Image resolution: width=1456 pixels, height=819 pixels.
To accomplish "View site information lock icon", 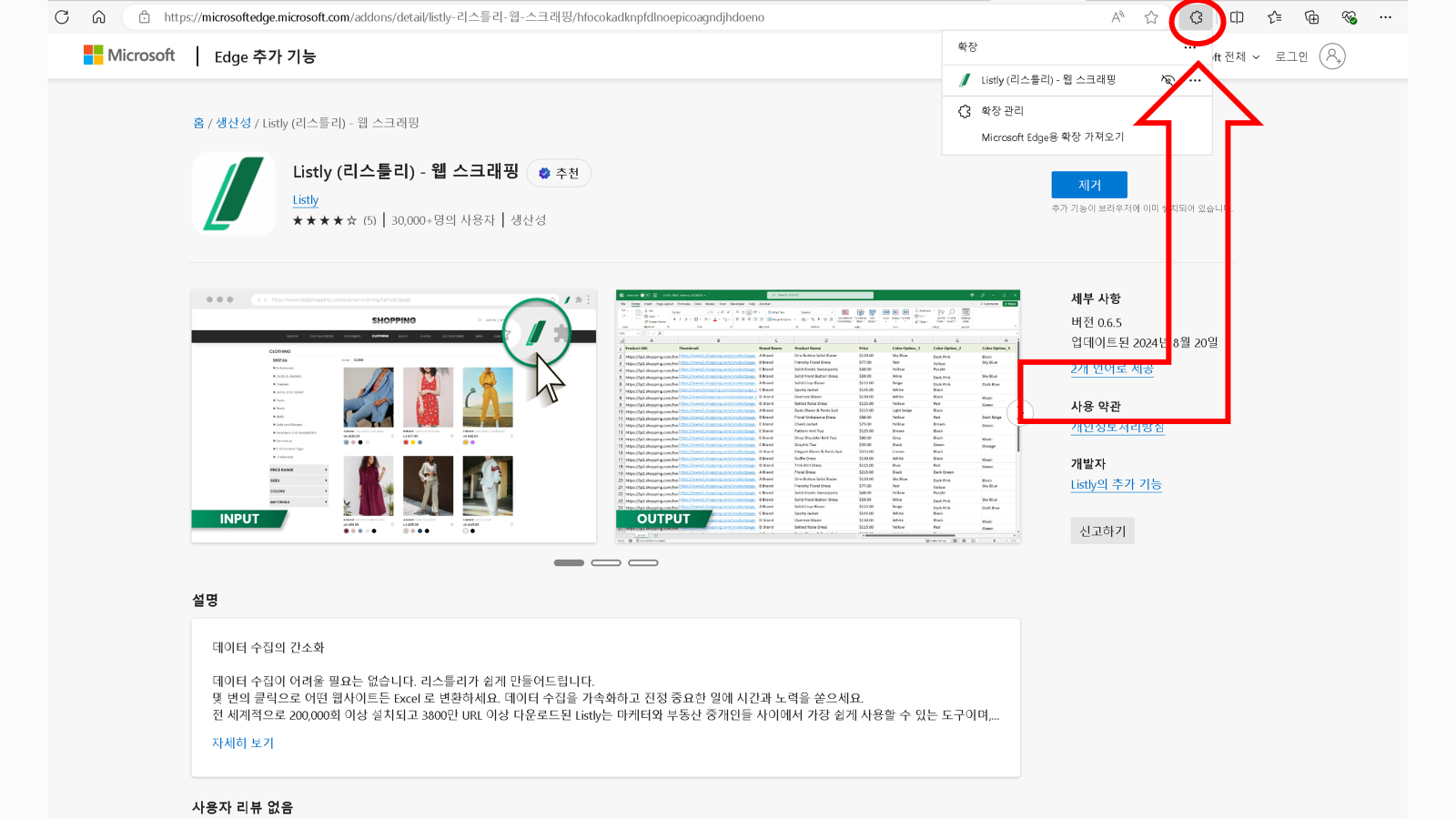I will [x=144, y=17].
